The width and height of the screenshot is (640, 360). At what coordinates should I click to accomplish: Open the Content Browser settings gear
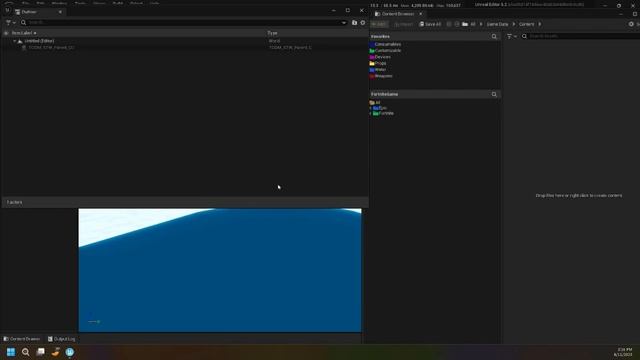[631, 24]
